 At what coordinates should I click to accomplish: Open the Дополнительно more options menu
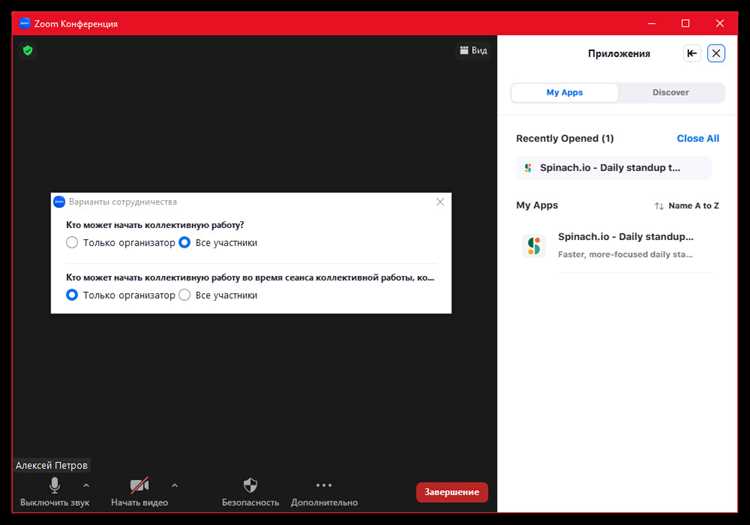pos(324,492)
